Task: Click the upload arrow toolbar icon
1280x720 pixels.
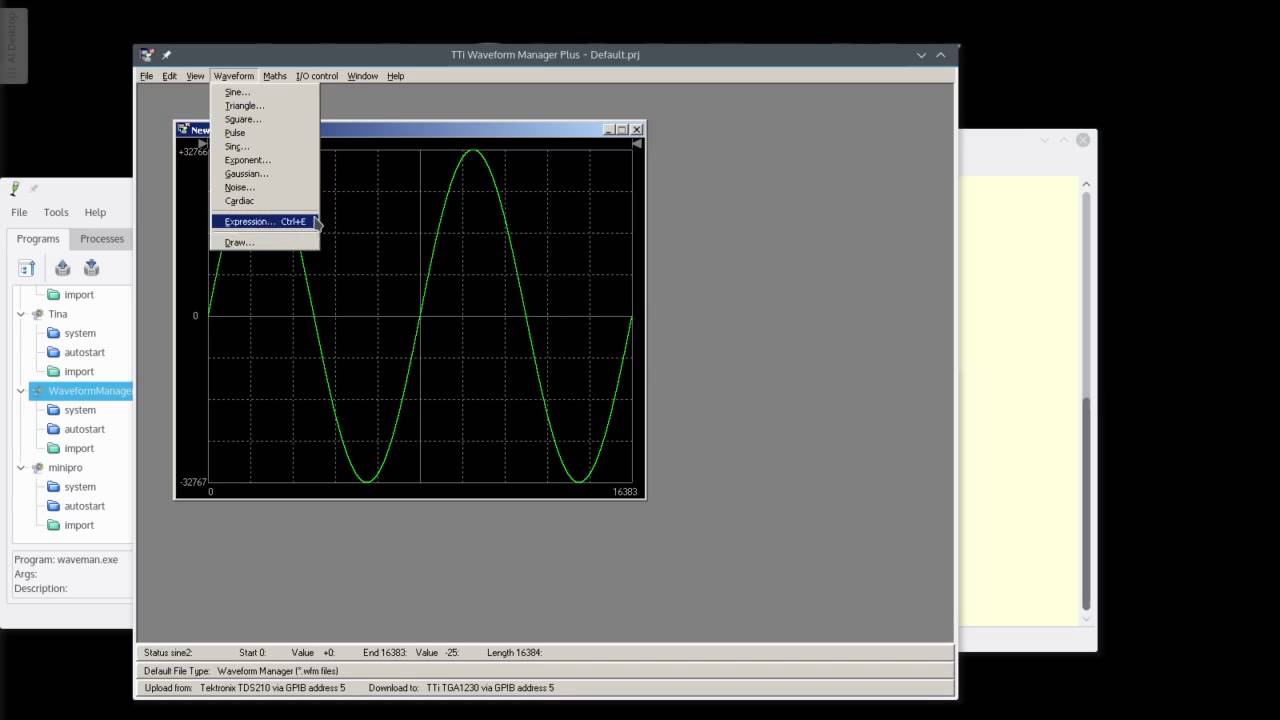Action: (63, 268)
